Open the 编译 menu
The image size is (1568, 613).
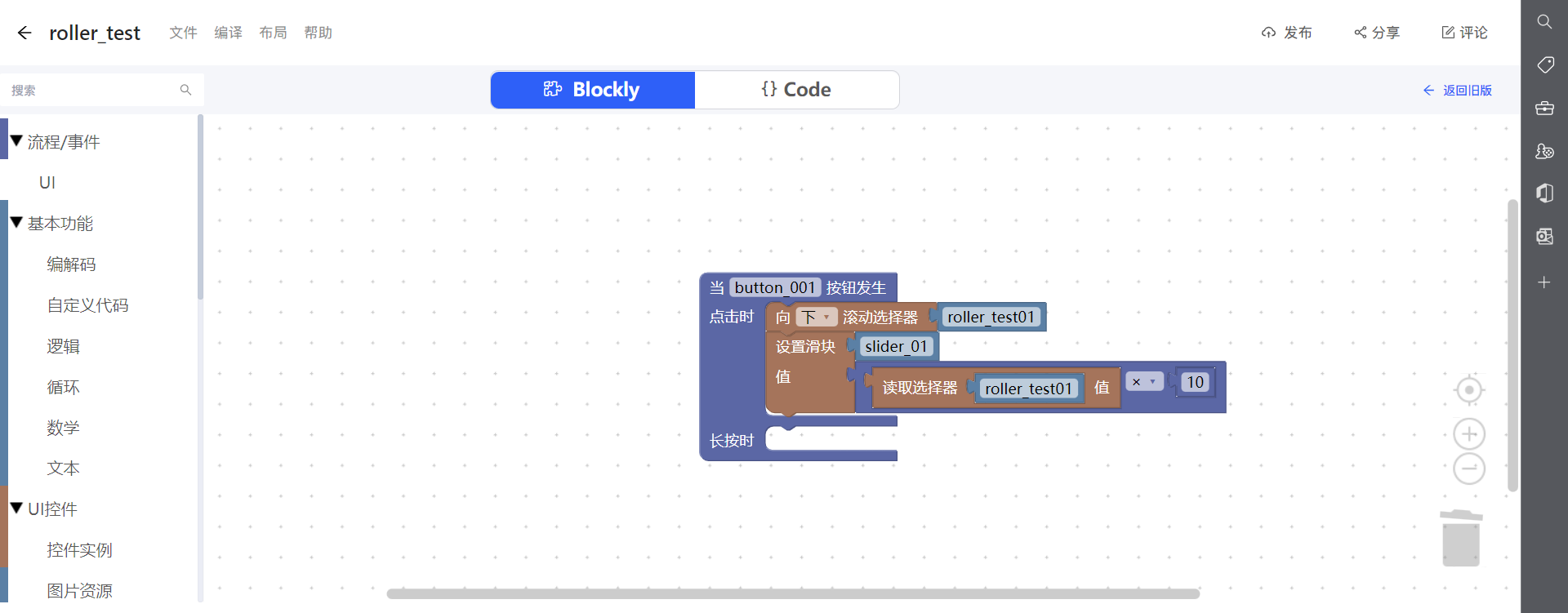click(228, 33)
